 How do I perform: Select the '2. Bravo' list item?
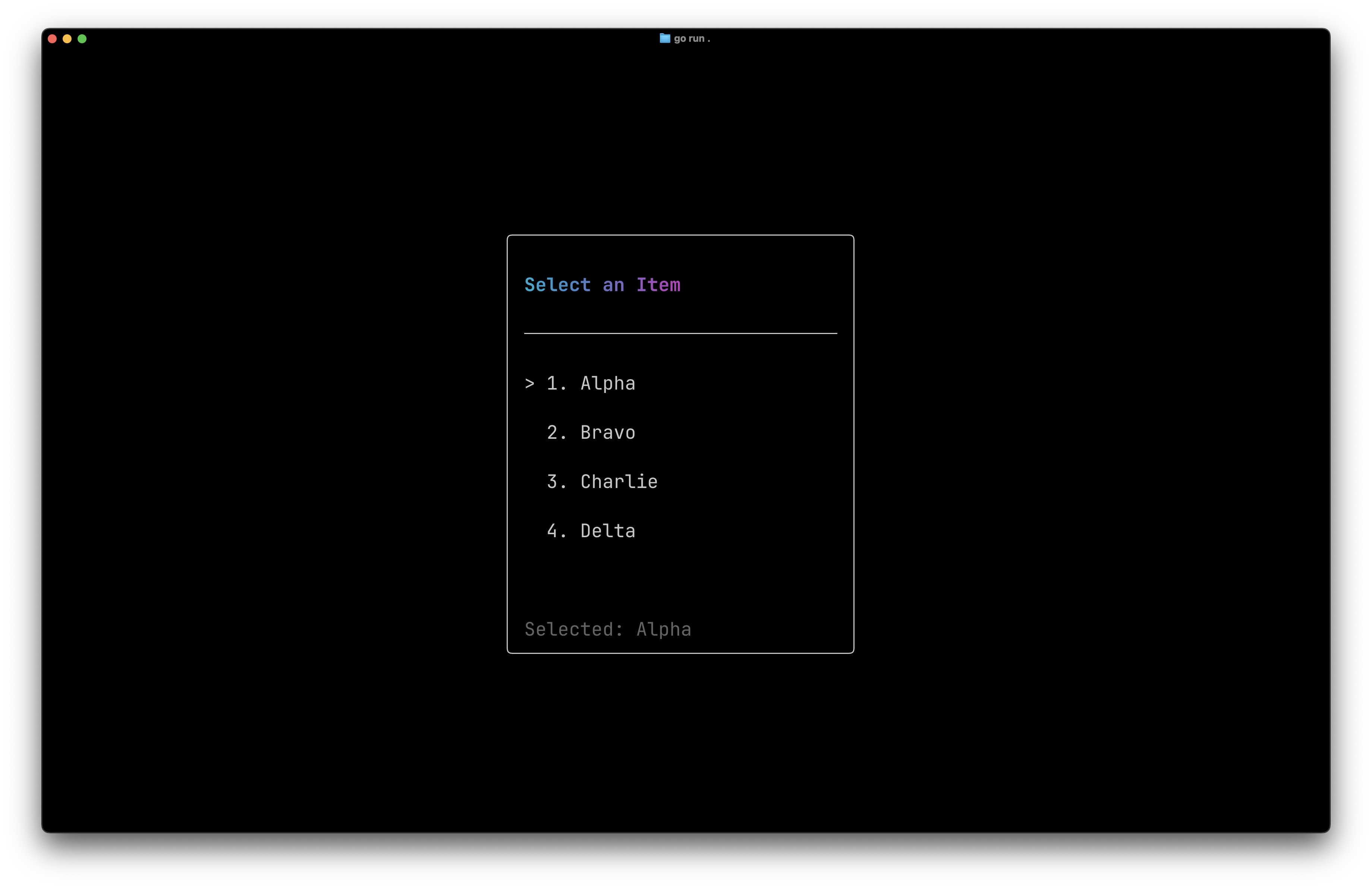tap(591, 432)
